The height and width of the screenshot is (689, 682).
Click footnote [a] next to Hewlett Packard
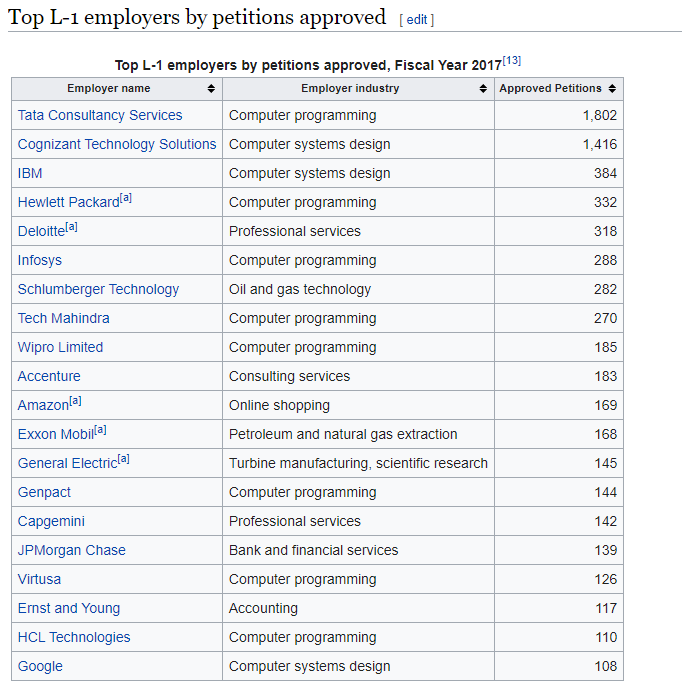(x=126, y=198)
